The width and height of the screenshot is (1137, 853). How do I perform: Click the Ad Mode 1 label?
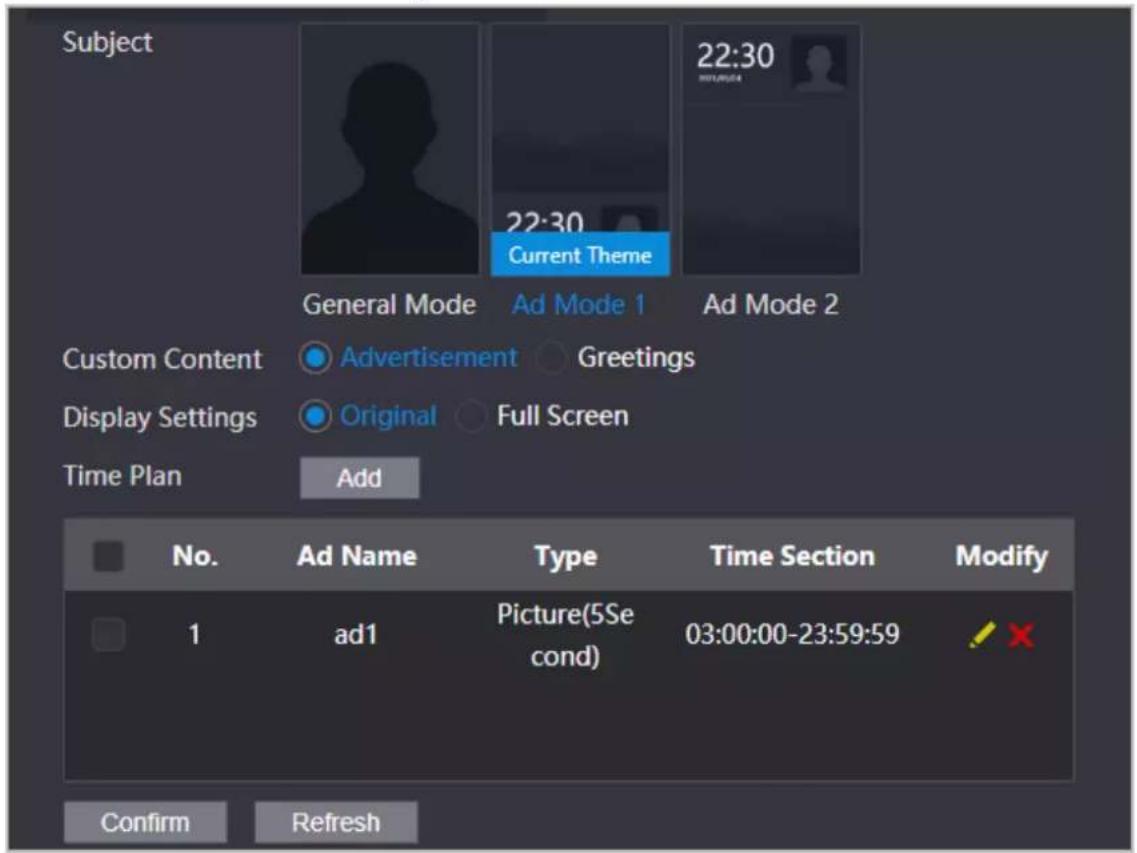pyautogui.click(x=579, y=305)
